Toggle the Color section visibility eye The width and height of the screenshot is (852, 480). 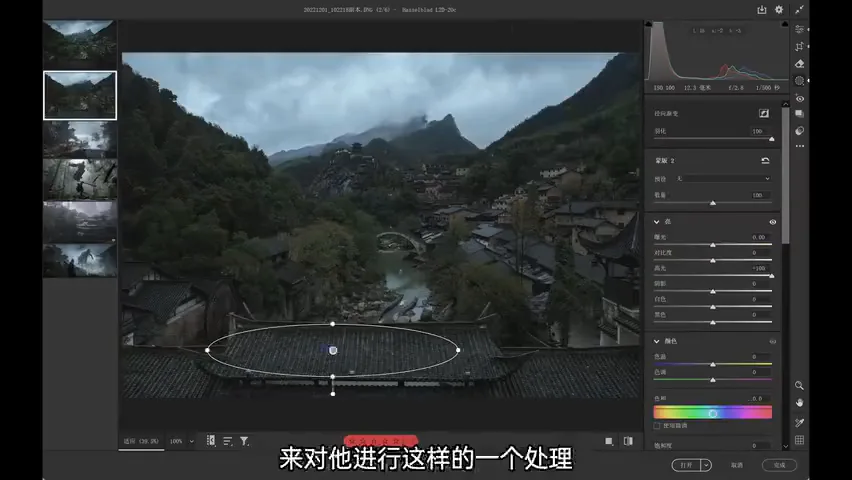tap(773, 341)
